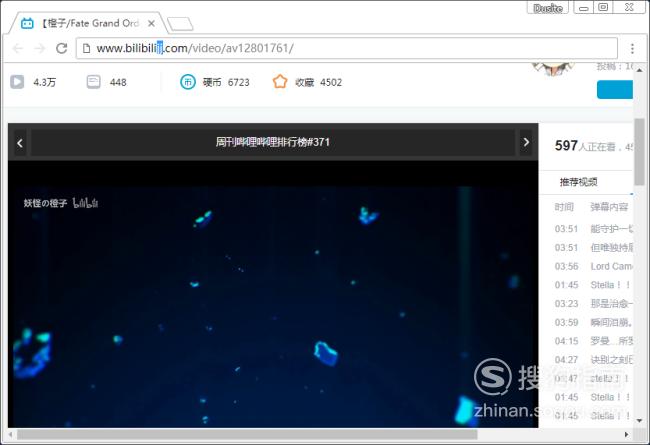Click the browser forward arrow
This screenshot has height=445, width=650.
40,49
